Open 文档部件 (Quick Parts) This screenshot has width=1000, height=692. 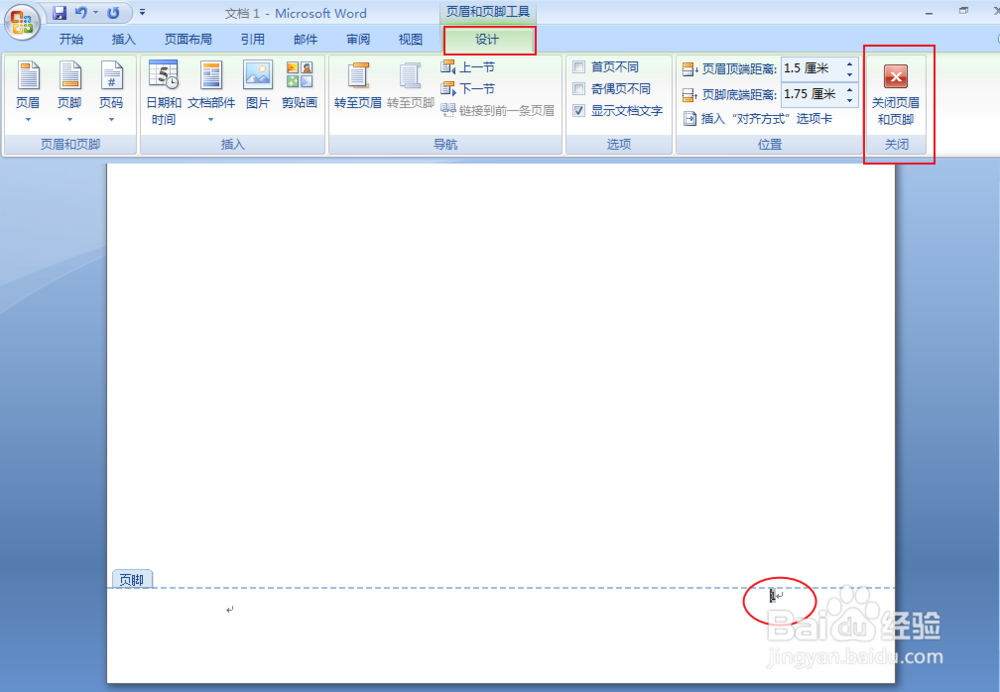tap(211, 90)
